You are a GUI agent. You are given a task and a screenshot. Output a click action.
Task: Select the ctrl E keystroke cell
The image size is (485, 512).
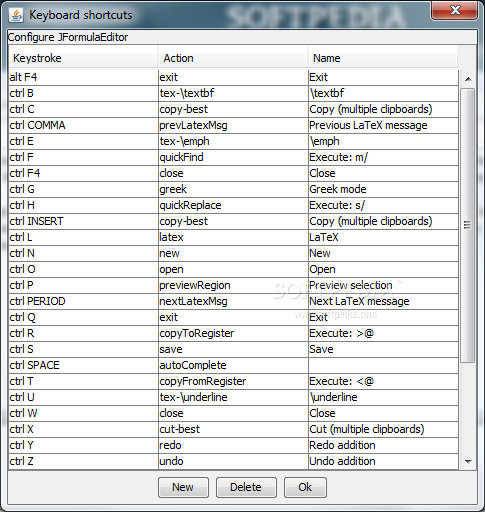pyautogui.click(x=83, y=141)
